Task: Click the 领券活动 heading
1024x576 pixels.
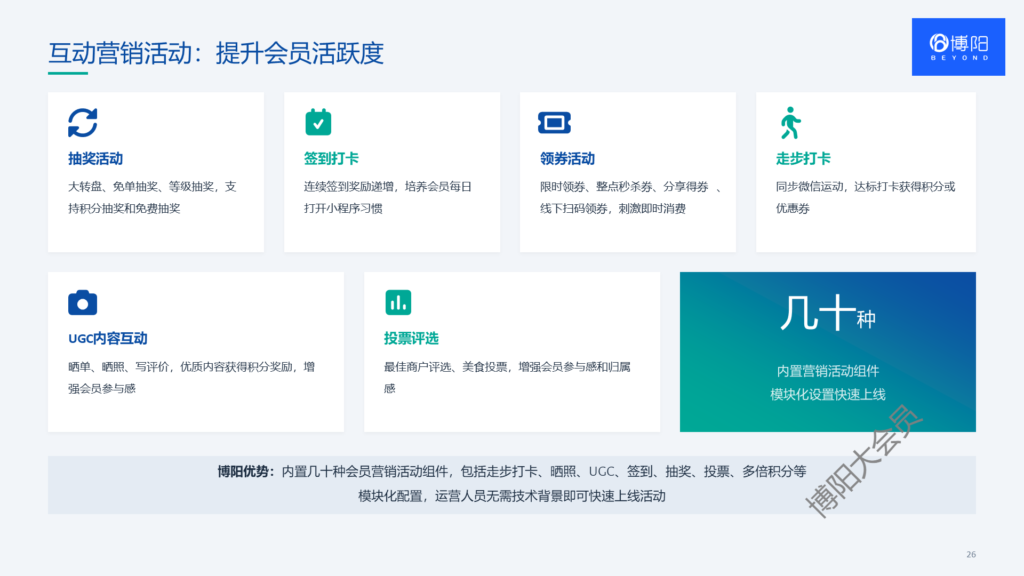Action: [568, 159]
